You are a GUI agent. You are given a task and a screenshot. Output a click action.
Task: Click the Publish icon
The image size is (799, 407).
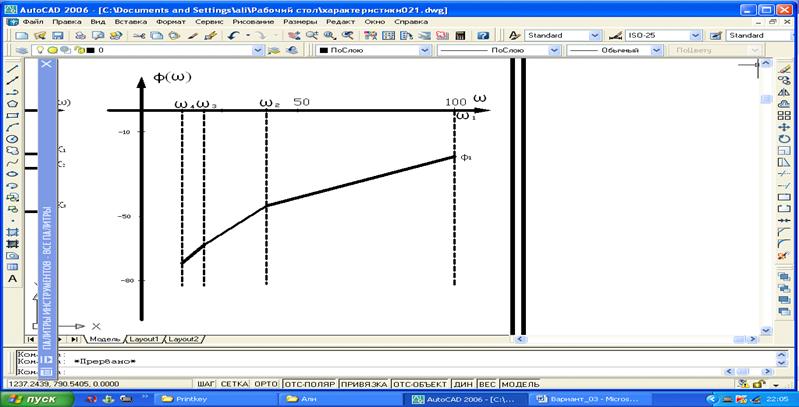(116, 36)
